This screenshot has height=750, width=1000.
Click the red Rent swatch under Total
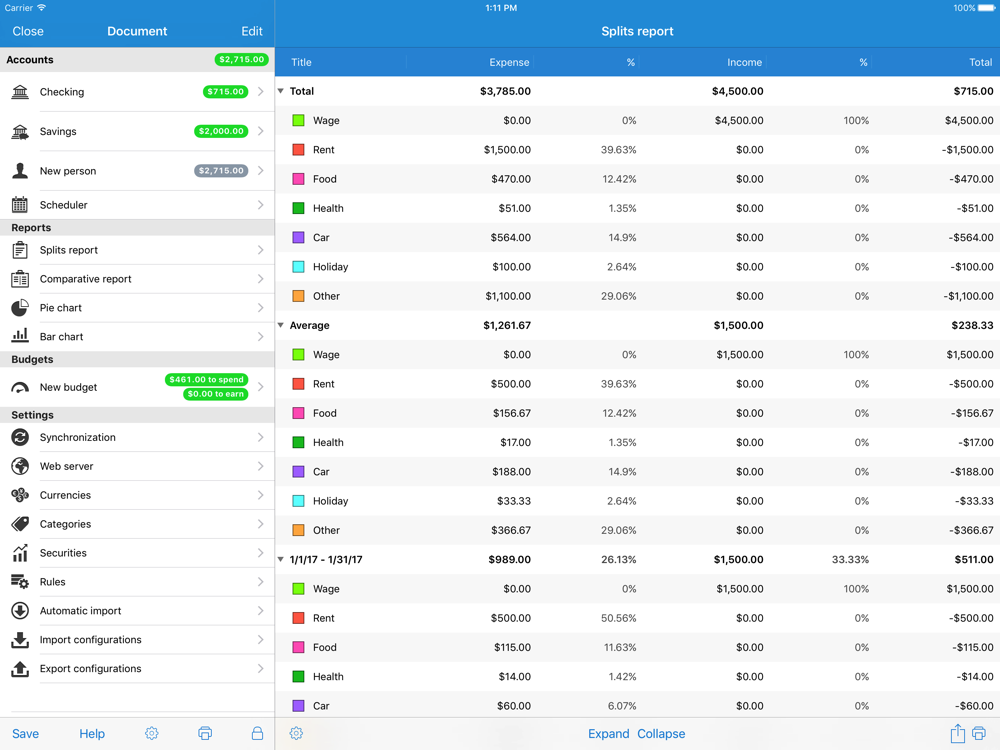[298, 150]
